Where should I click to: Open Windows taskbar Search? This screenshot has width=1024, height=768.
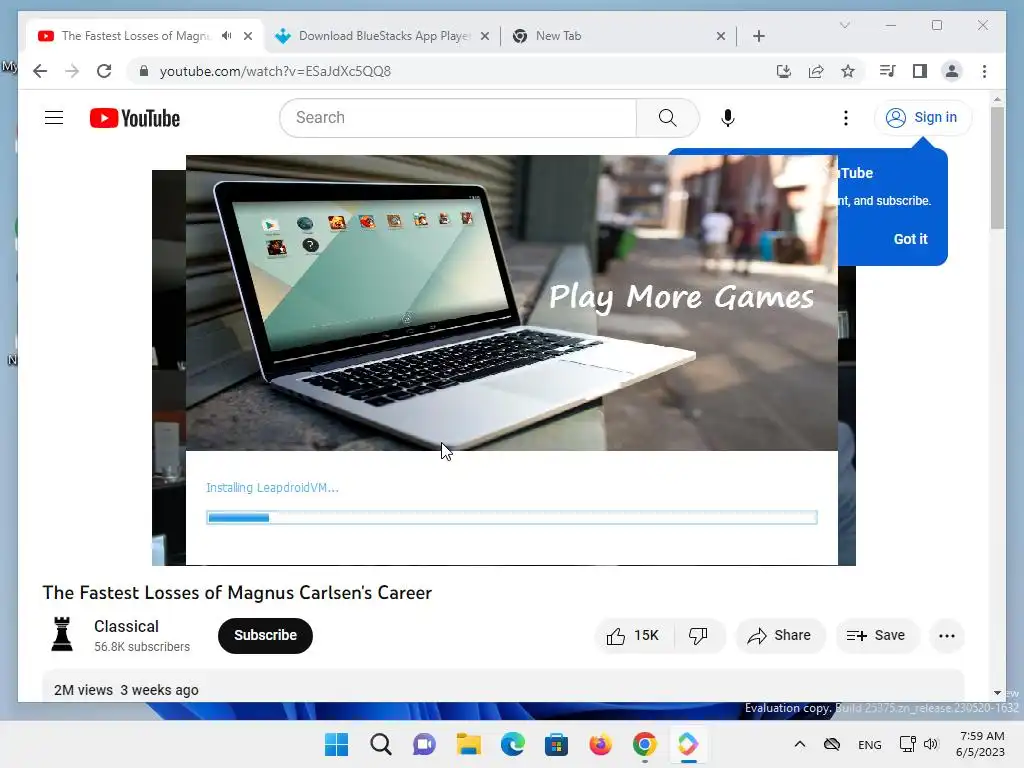click(x=381, y=744)
